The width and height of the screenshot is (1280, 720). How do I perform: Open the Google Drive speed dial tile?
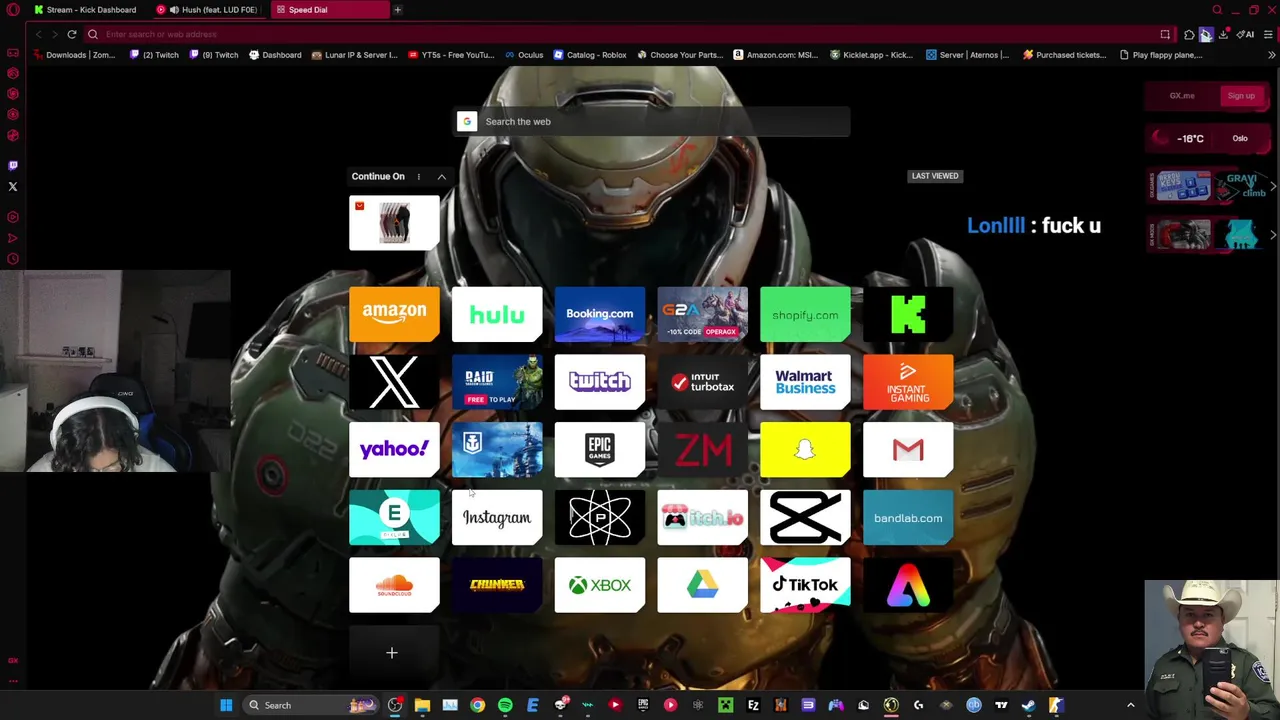click(702, 585)
